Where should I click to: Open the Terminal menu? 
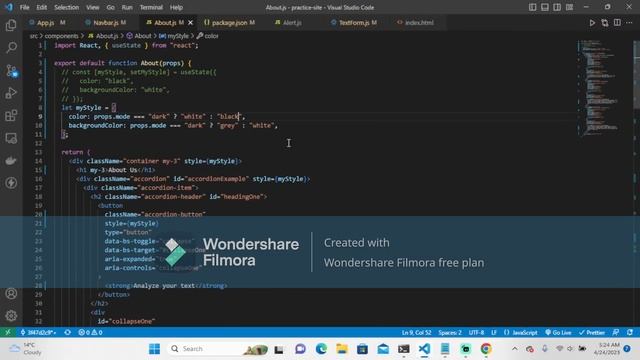(151, 7)
